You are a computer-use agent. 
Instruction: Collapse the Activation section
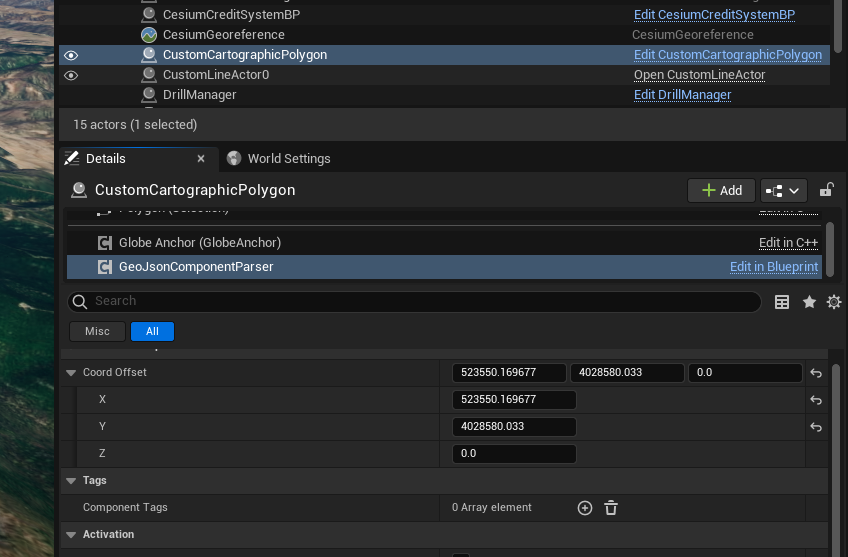point(71,535)
